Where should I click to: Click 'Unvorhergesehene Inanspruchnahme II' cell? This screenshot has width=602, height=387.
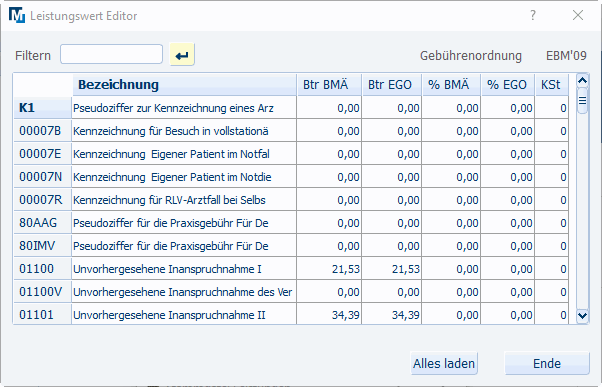coord(184,314)
